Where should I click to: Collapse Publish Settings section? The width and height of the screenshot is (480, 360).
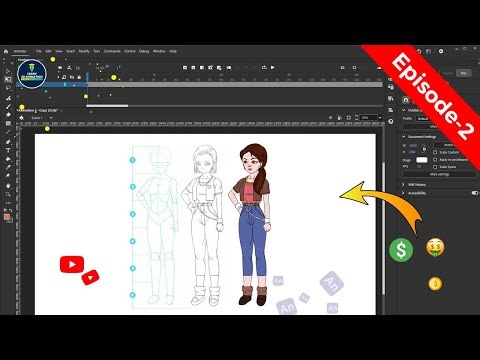click(403, 110)
